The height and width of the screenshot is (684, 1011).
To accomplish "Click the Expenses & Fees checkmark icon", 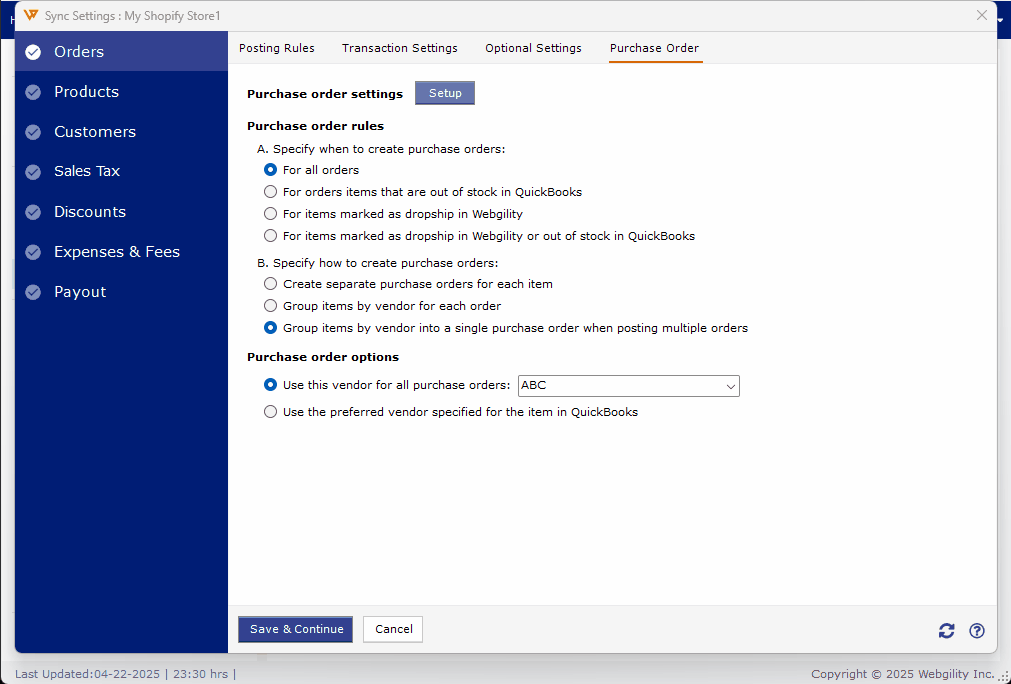I will pos(31,251).
